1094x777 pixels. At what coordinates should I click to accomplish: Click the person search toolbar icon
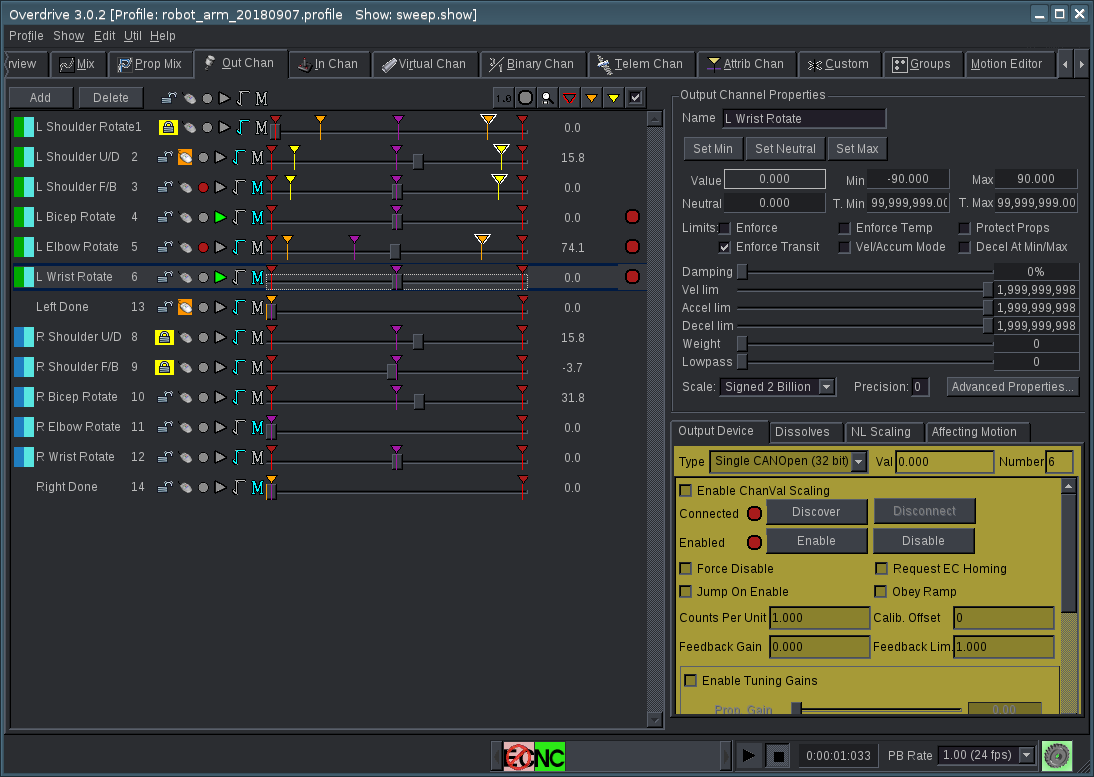click(548, 98)
